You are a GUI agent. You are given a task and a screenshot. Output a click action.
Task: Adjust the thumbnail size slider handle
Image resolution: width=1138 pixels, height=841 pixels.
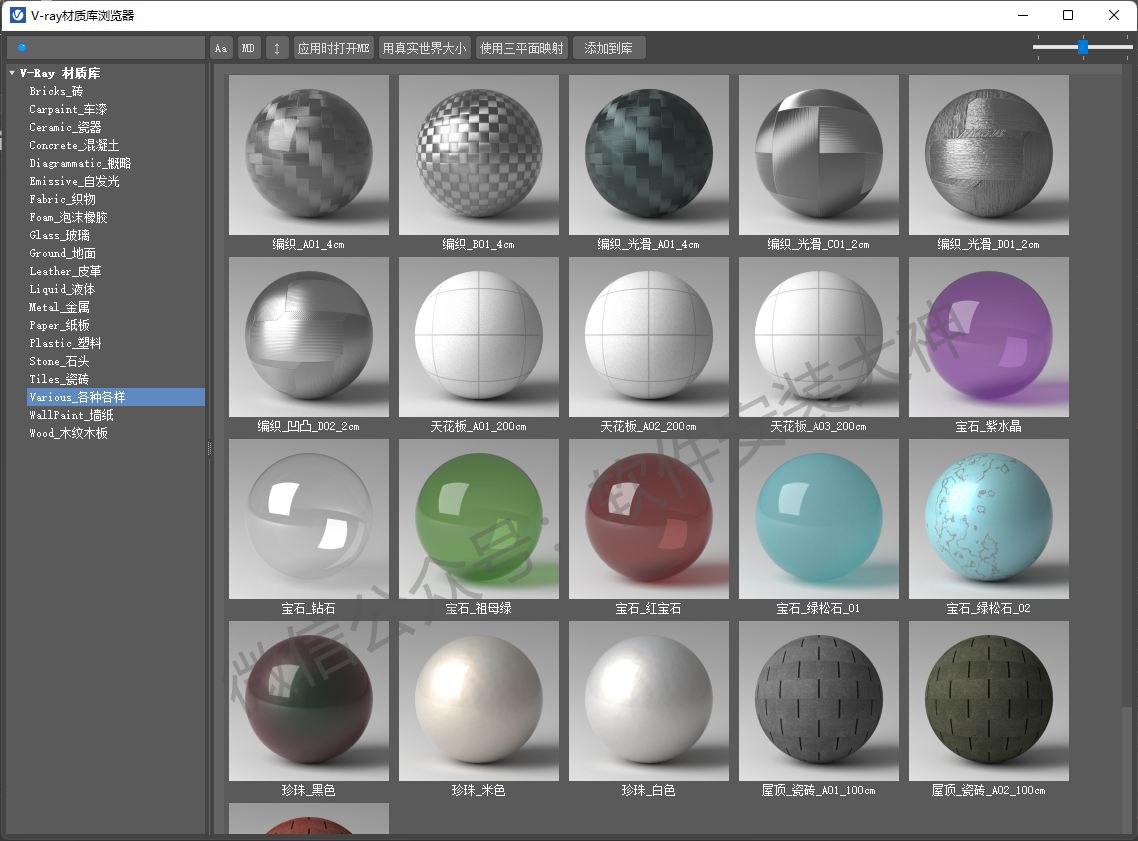[x=1083, y=47]
